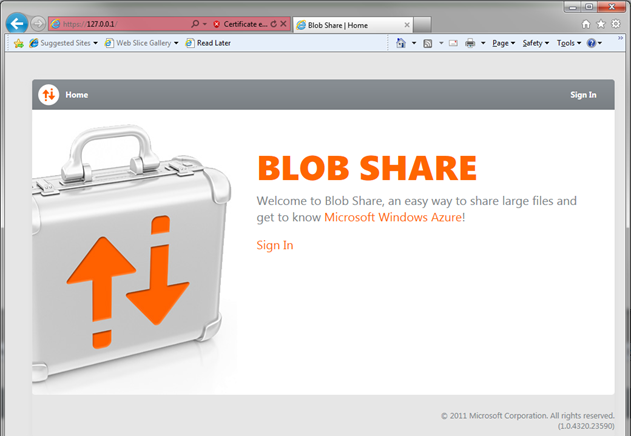Click the command bar Home page icon
Screen dimensions: 631x436
pyautogui.click(x=401, y=43)
